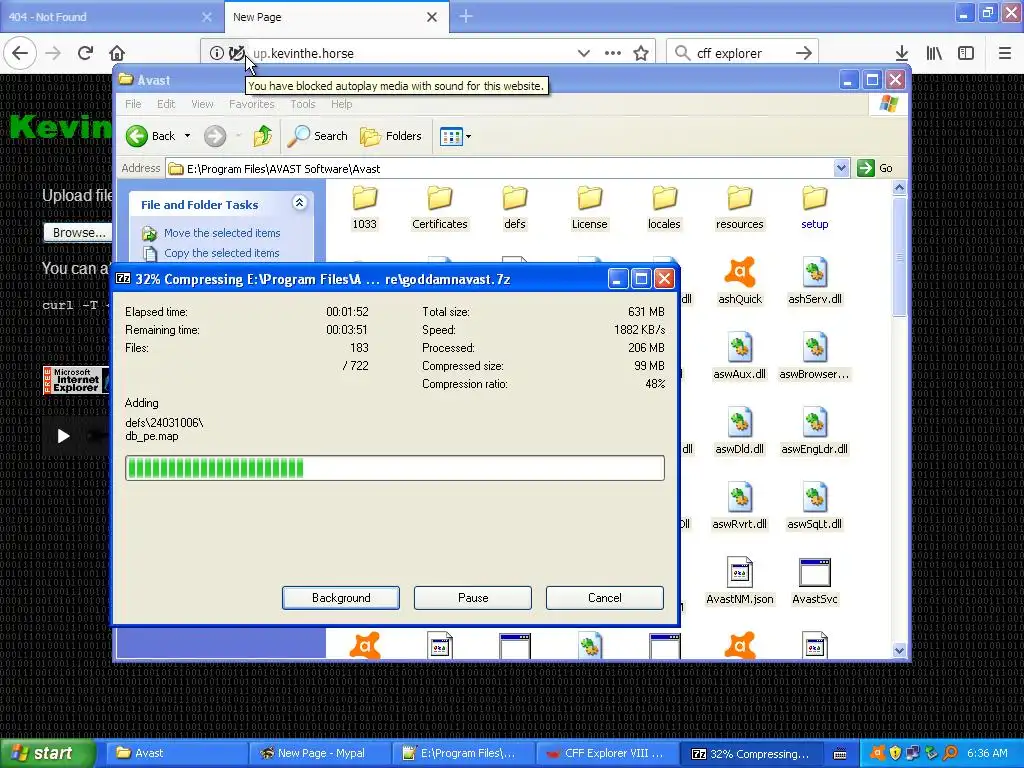Image resolution: width=1024 pixels, height=768 pixels.
Task: Open the Back history dropdown arrow
Action: [x=187, y=136]
